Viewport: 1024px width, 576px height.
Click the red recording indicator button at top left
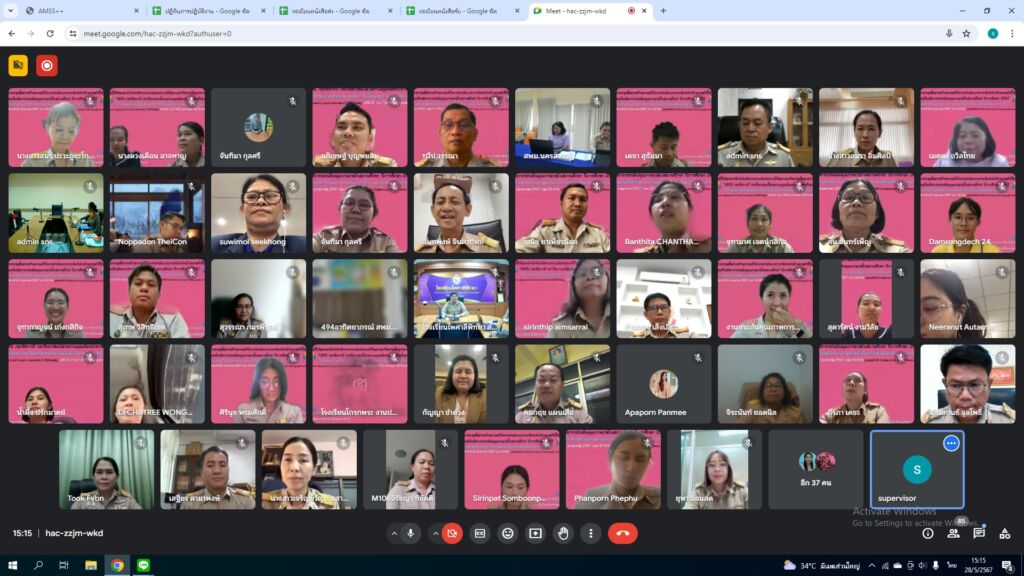tap(47, 66)
